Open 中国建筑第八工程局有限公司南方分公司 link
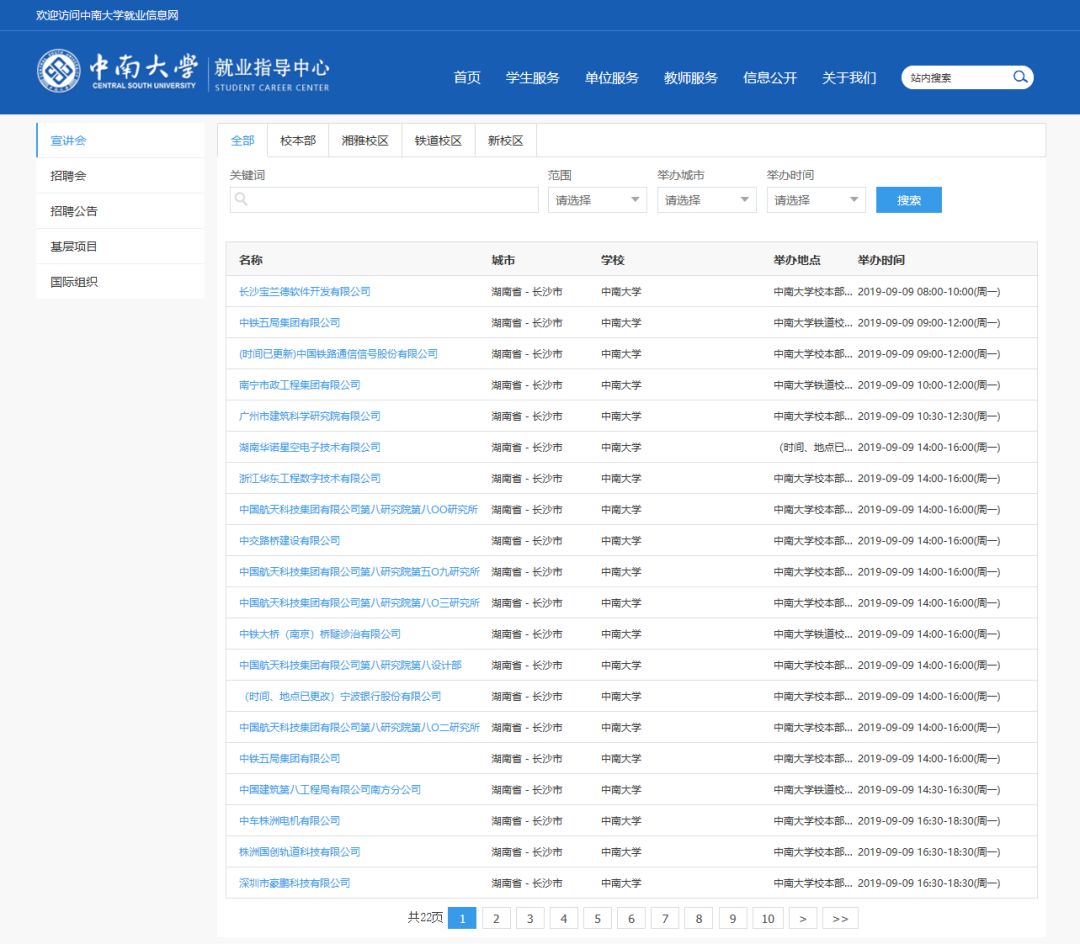The image size is (1080, 944). pyautogui.click(x=329, y=790)
